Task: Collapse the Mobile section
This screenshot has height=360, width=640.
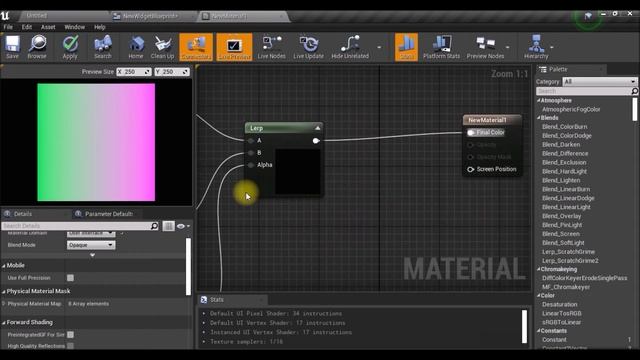Action: 4,266
